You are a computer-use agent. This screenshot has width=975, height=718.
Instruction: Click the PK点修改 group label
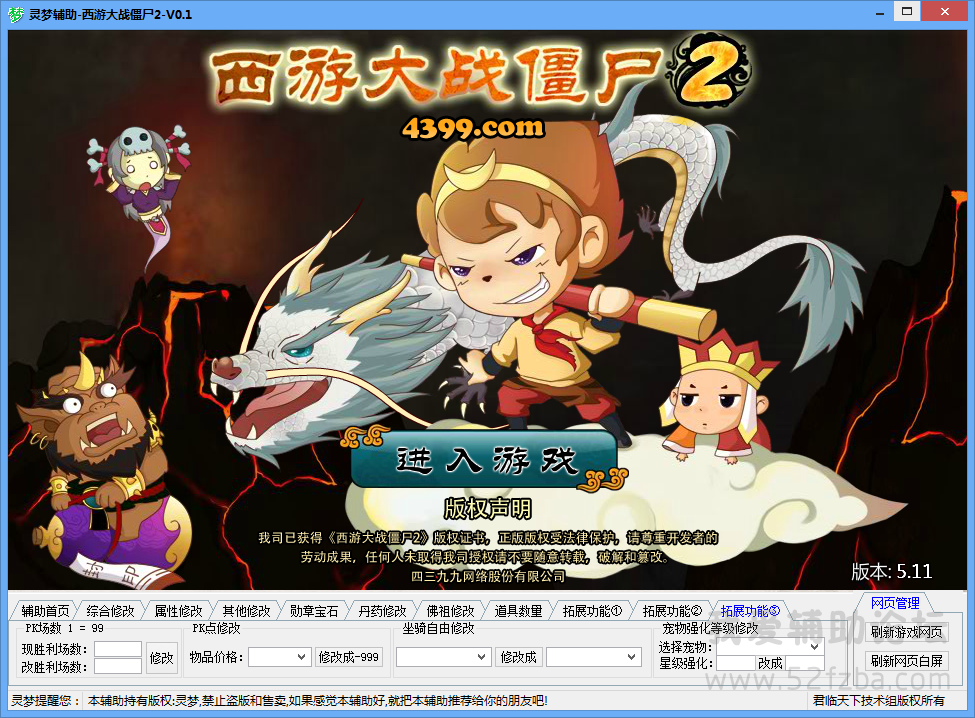(x=216, y=628)
